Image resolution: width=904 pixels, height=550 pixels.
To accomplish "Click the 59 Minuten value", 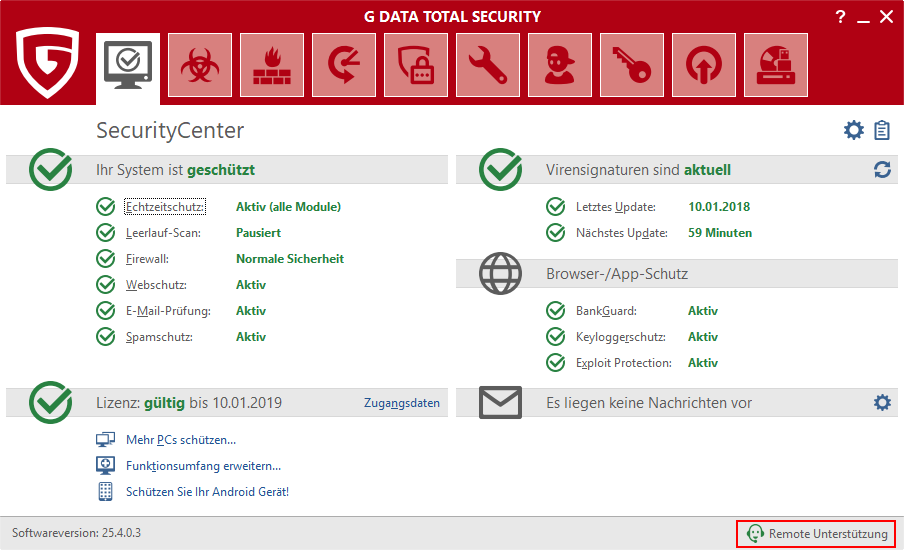I will pyautogui.click(x=720, y=233).
